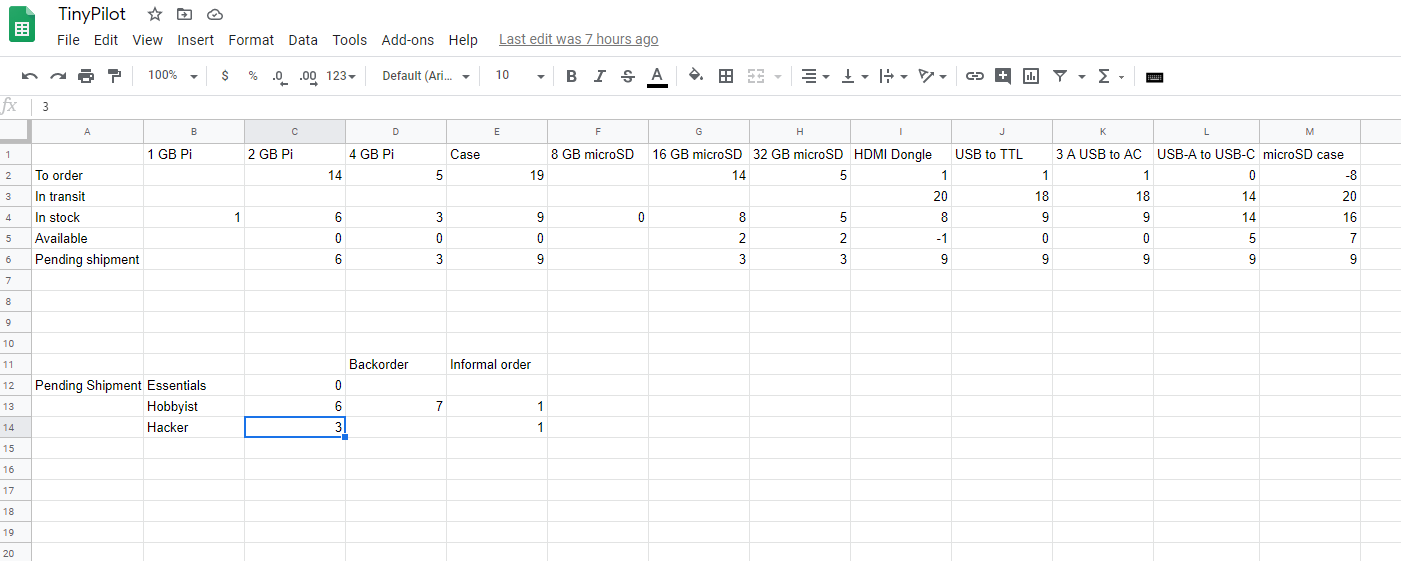Open the zoom 100% dropdown

172,76
